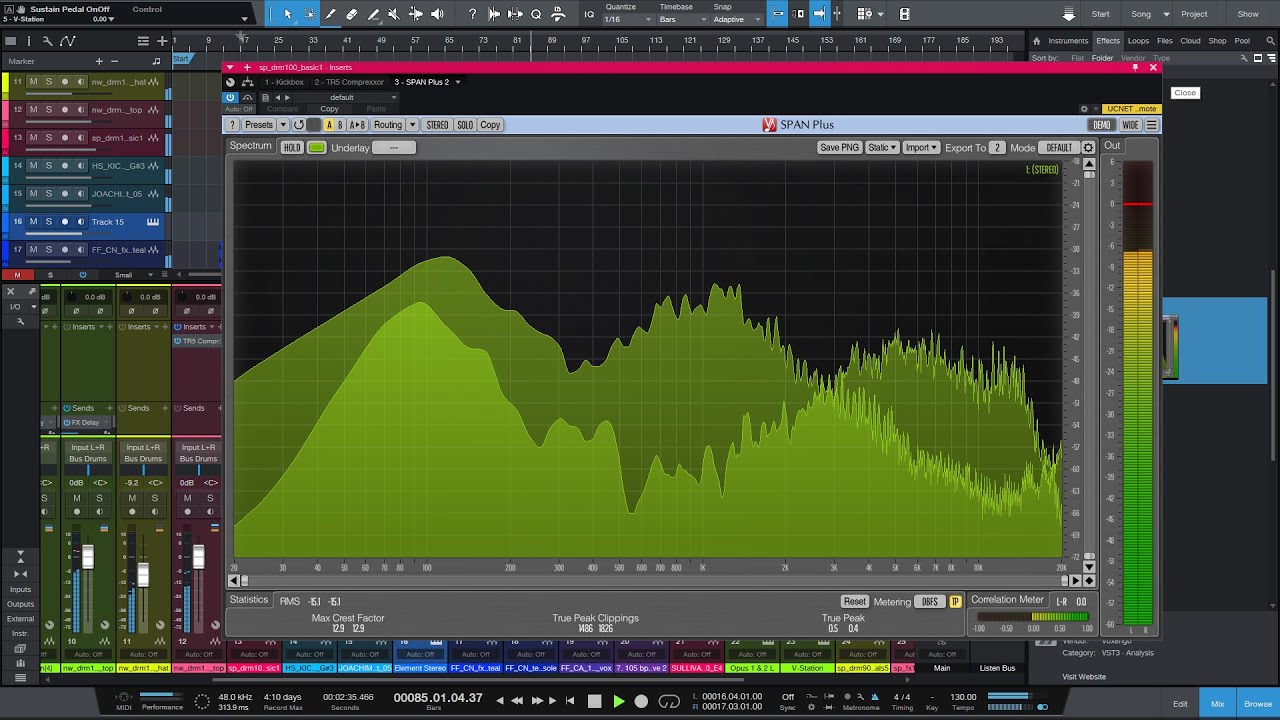Solo track 11 nw_drm1 hat
The image size is (1280, 720).
[x=48, y=81]
